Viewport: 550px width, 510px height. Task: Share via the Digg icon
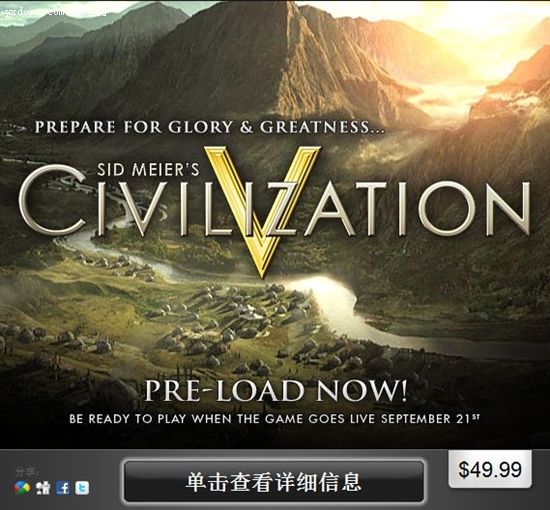pos(43,488)
